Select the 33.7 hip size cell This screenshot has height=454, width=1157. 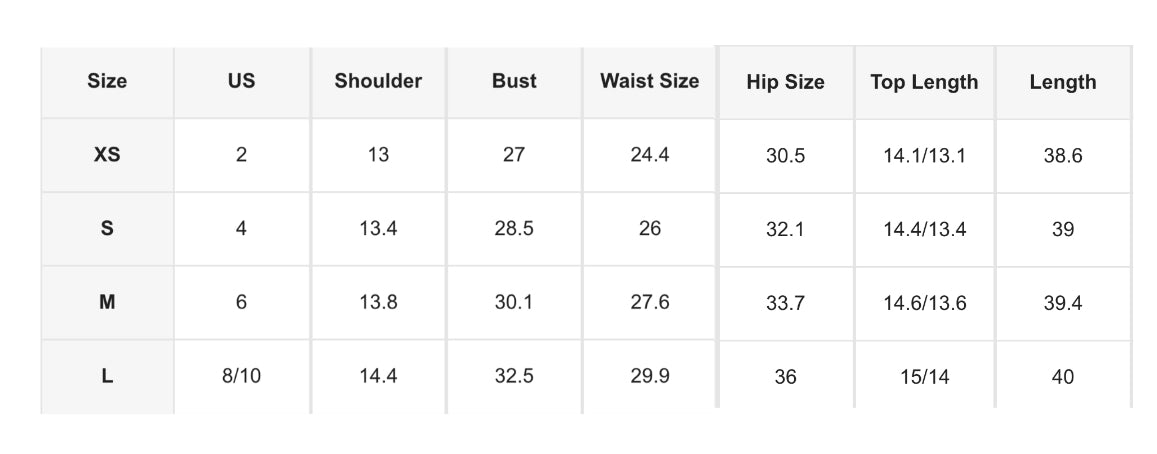[x=785, y=303]
